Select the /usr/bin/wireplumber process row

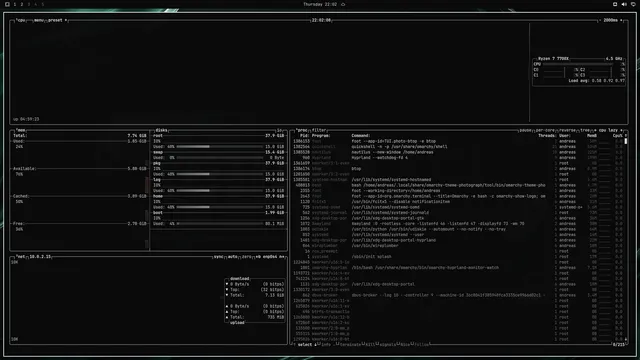coord(457,246)
